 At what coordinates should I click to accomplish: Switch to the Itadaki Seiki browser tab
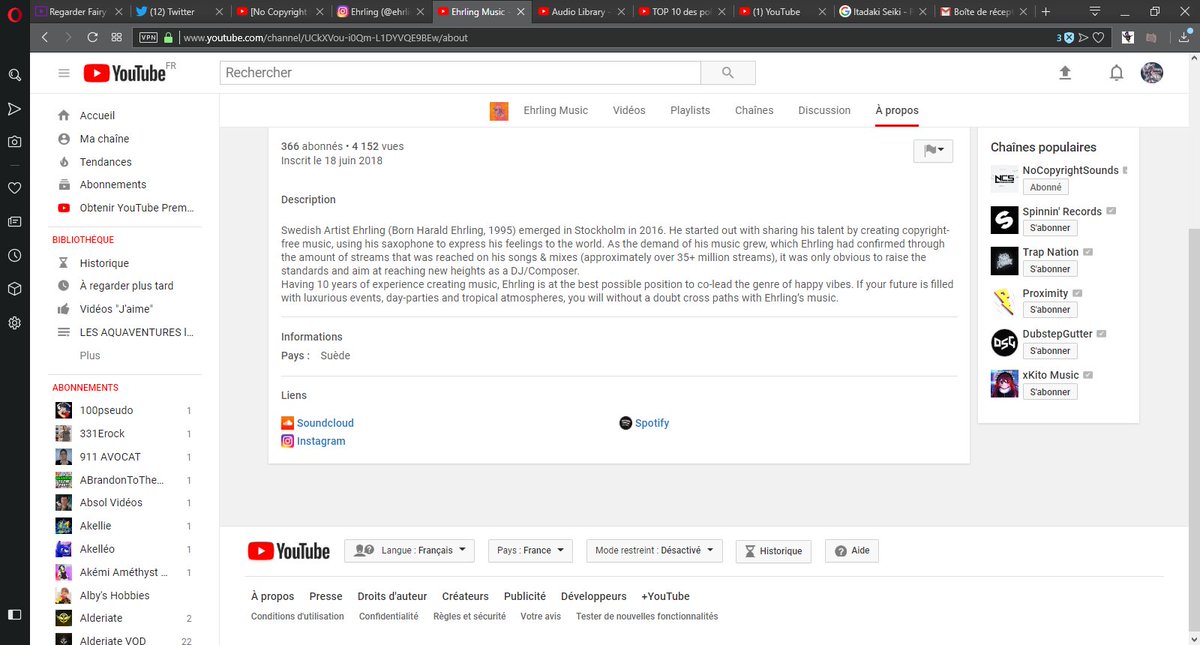[883, 12]
